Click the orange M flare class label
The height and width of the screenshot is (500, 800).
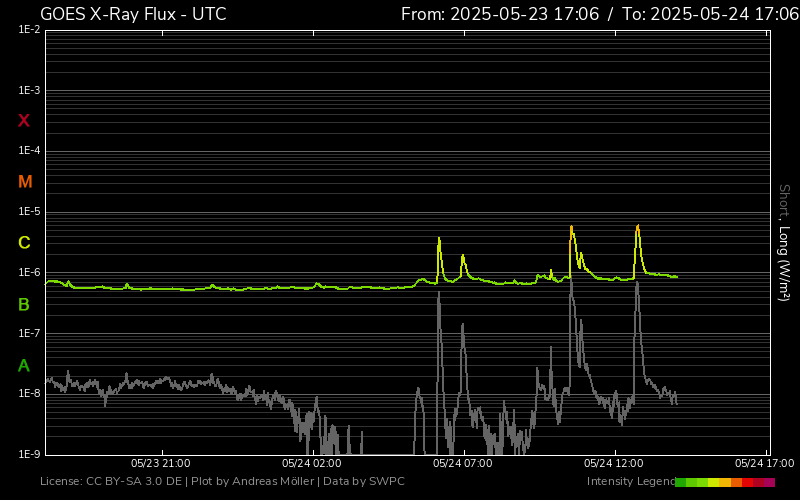[x=25, y=182]
